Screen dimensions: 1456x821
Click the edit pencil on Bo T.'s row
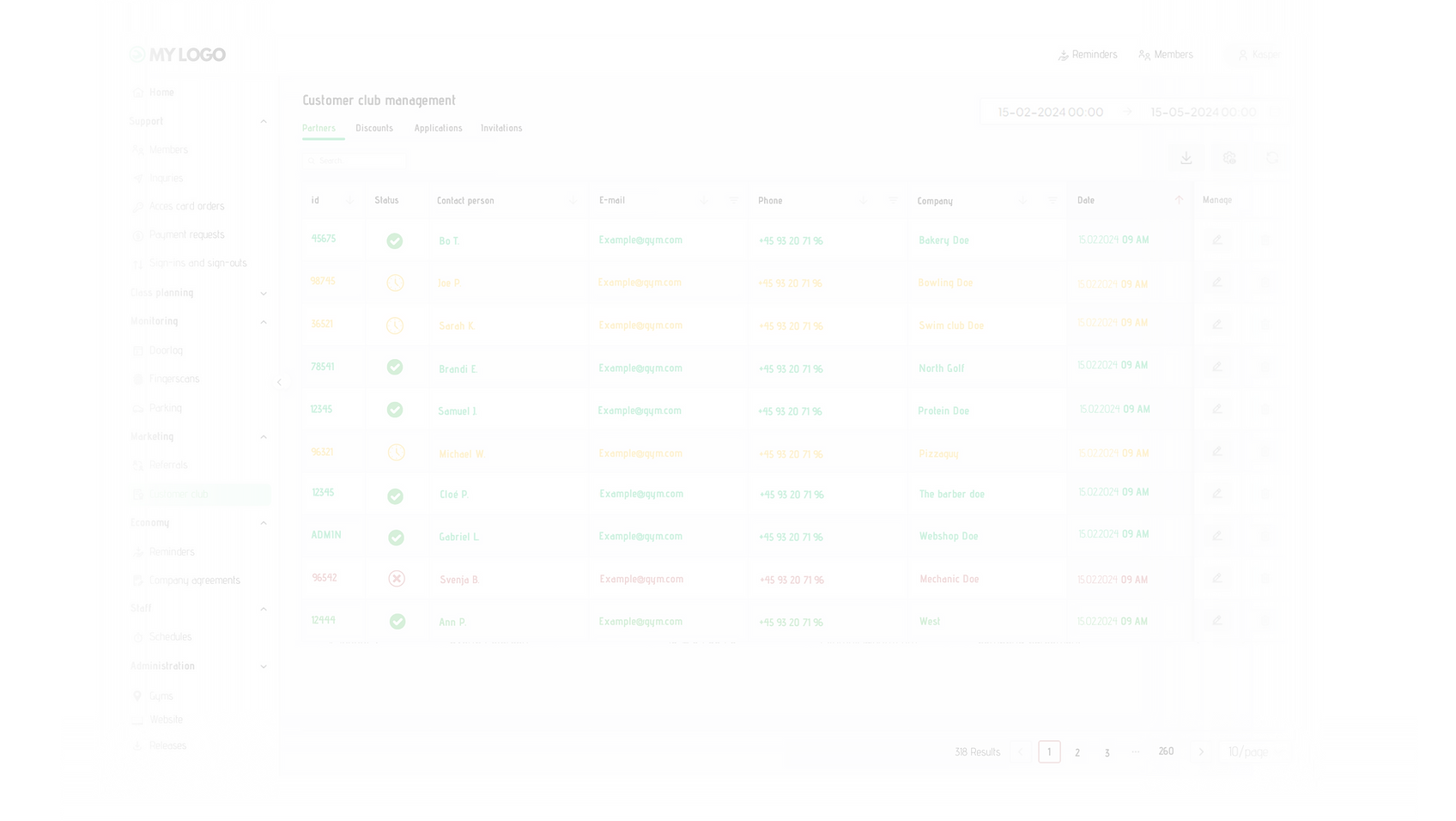tap(1216, 240)
